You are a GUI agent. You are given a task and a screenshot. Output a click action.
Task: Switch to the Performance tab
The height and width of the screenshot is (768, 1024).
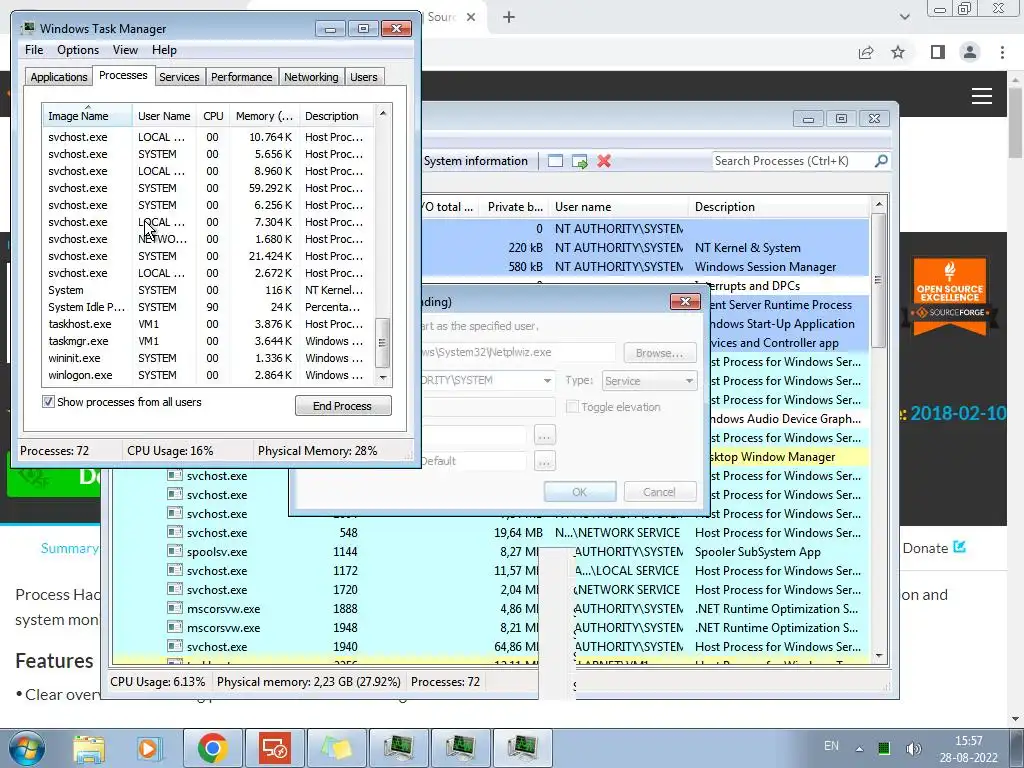[x=241, y=77]
